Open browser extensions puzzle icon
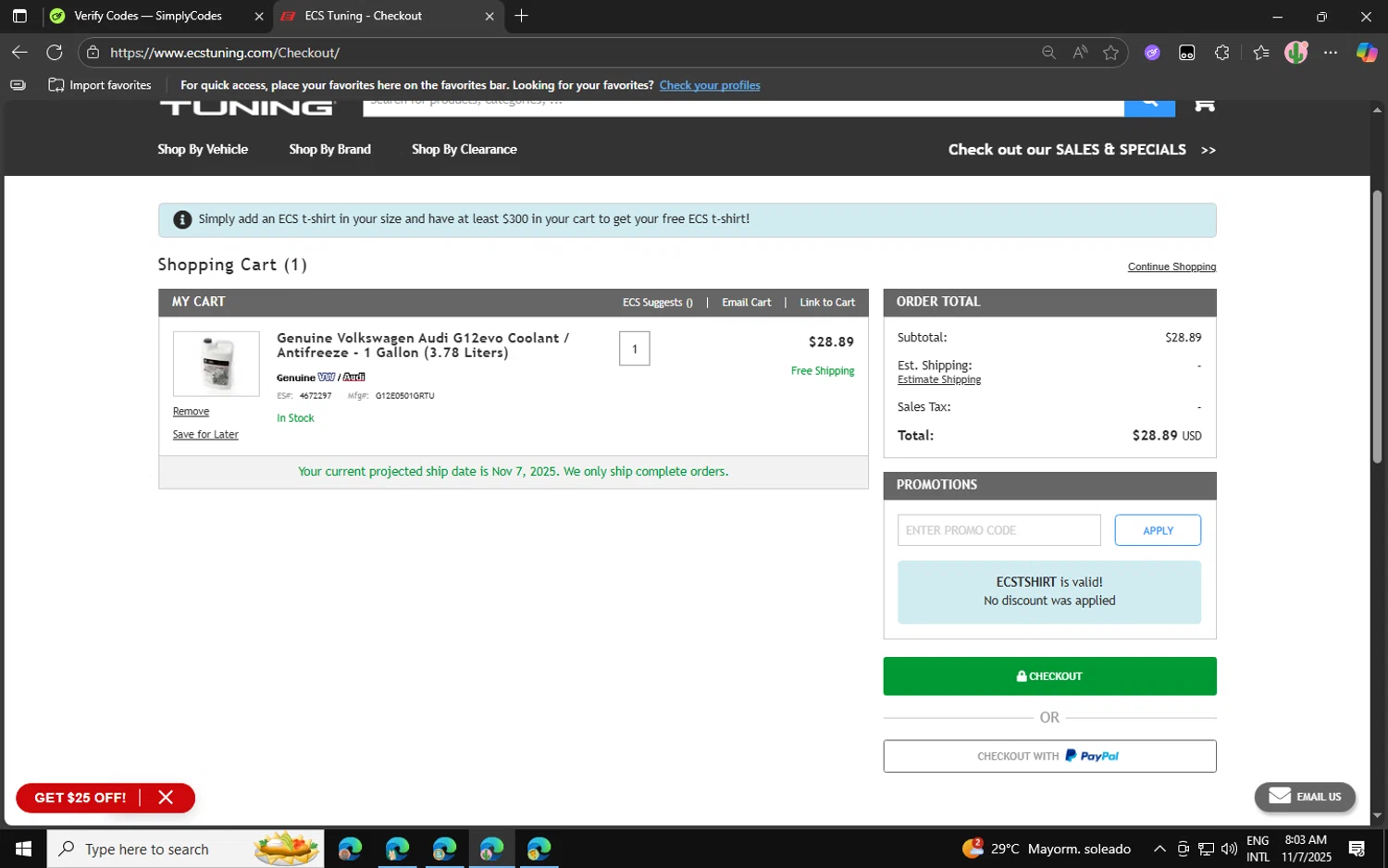The width and height of the screenshot is (1388, 868). click(1222, 53)
